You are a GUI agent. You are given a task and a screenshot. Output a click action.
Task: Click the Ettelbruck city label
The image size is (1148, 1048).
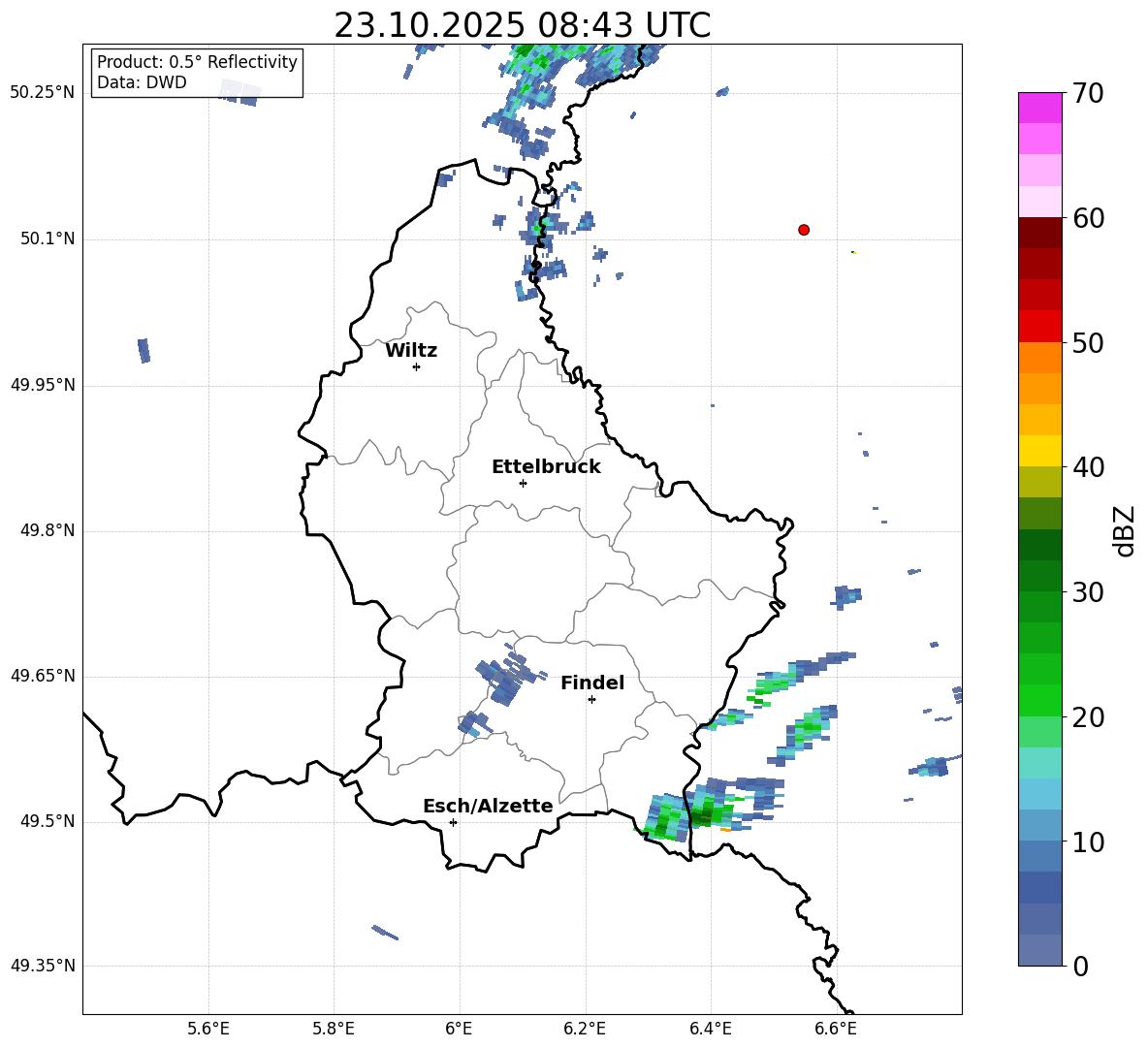point(546,467)
